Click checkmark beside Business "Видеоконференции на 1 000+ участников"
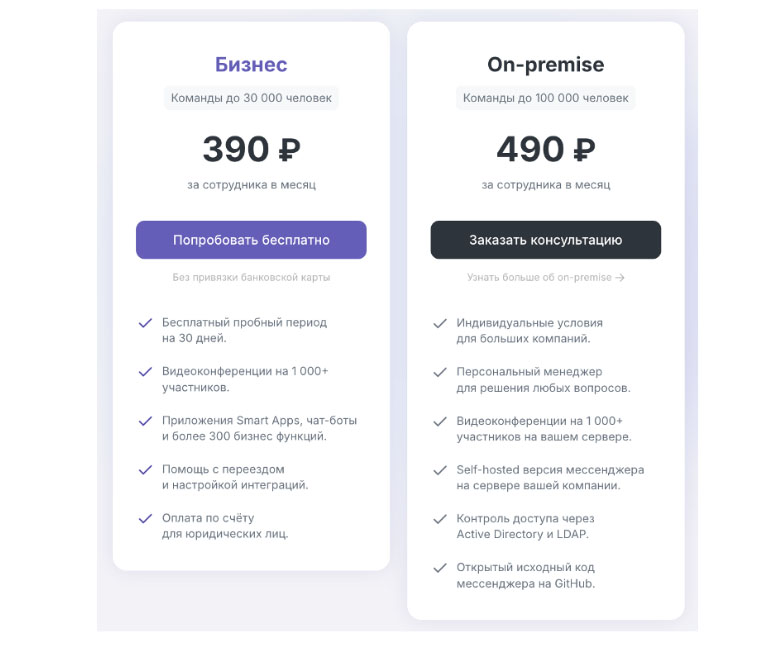 tap(145, 371)
